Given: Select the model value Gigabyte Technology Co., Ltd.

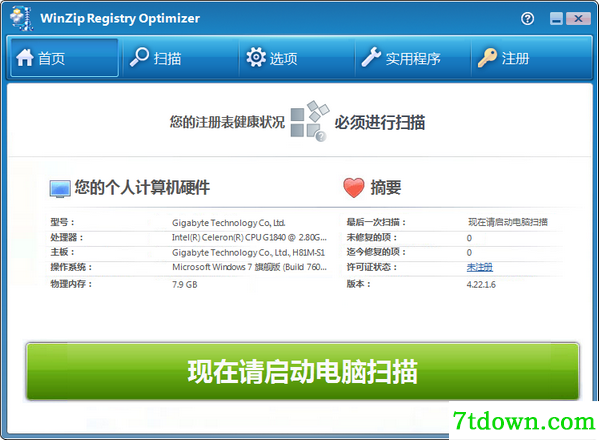Looking at the screenshot, I should (228, 223).
